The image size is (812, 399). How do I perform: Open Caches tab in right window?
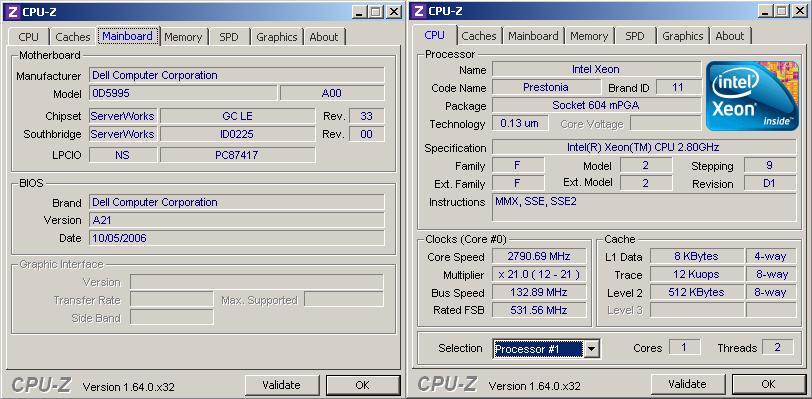tap(479, 36)
